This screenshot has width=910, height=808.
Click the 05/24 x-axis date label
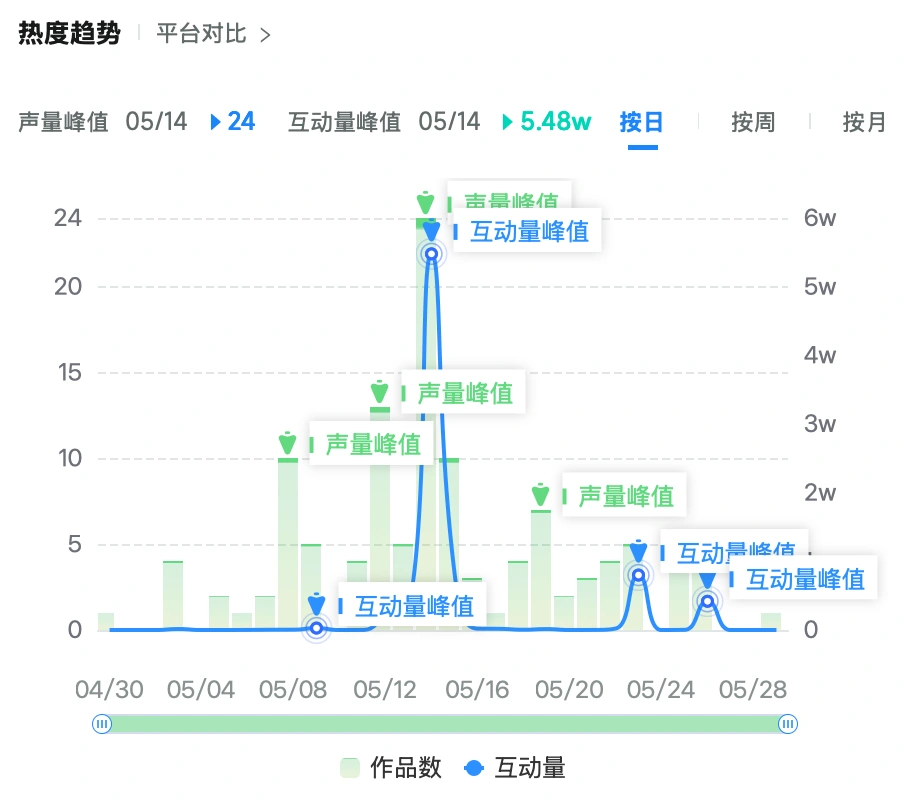(x=660, y=690)
